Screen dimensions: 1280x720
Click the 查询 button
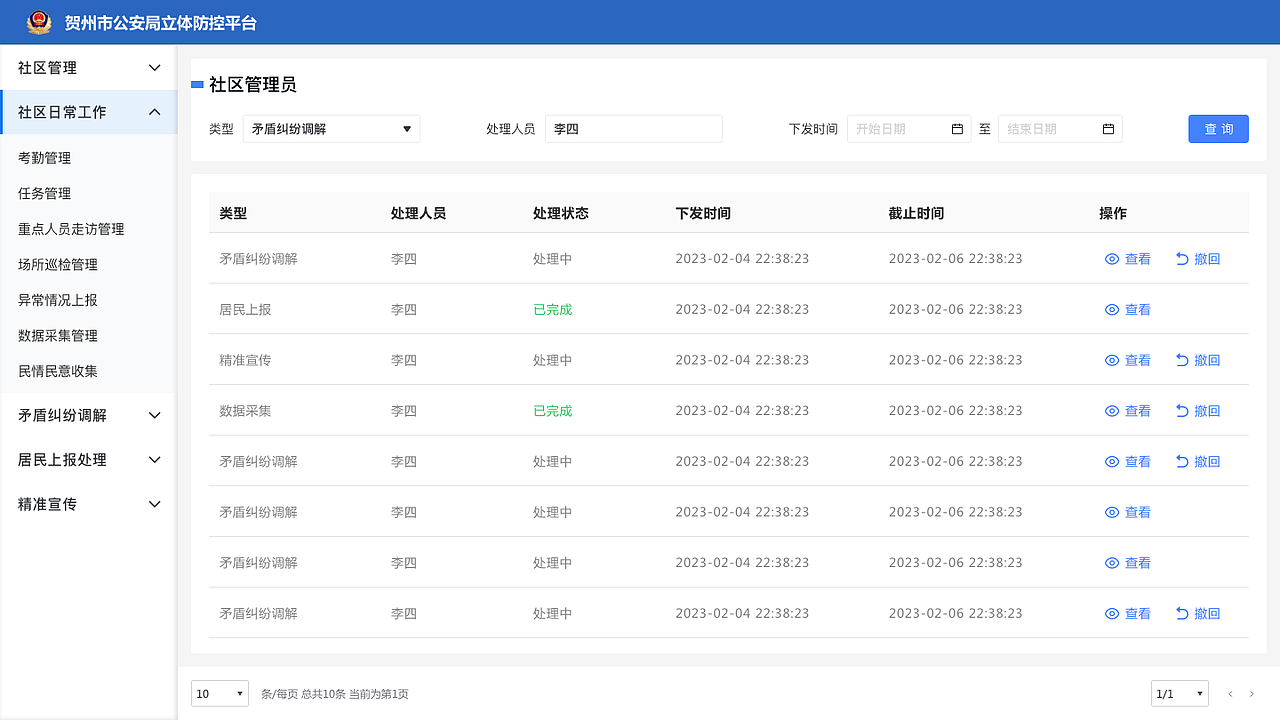[1218, 128]
